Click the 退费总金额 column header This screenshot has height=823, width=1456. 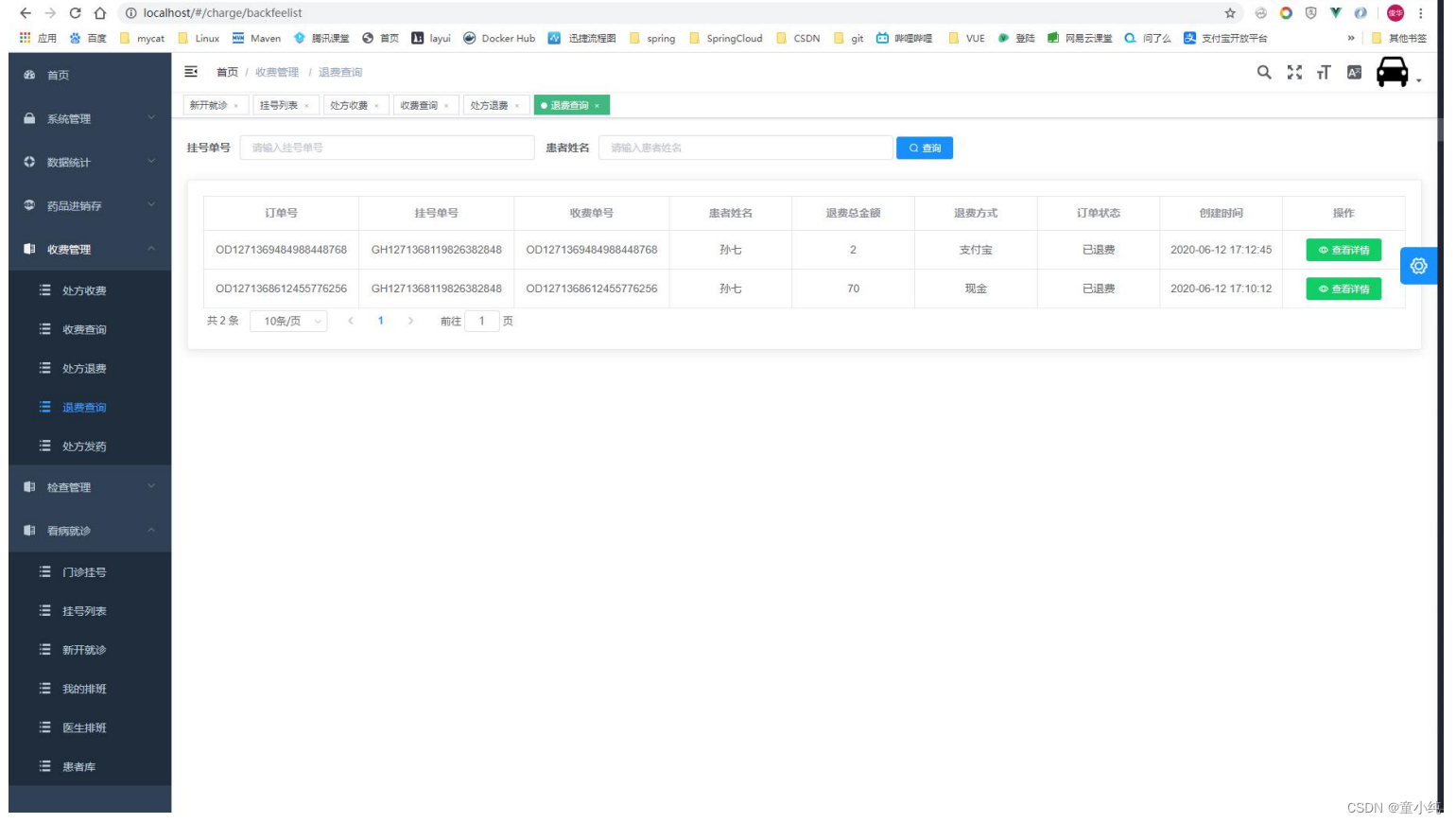(x=853, y=213)
